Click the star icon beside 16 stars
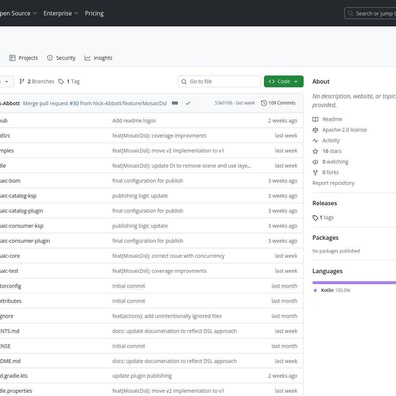Screen dimensions: 396x396 click(315, 151)
